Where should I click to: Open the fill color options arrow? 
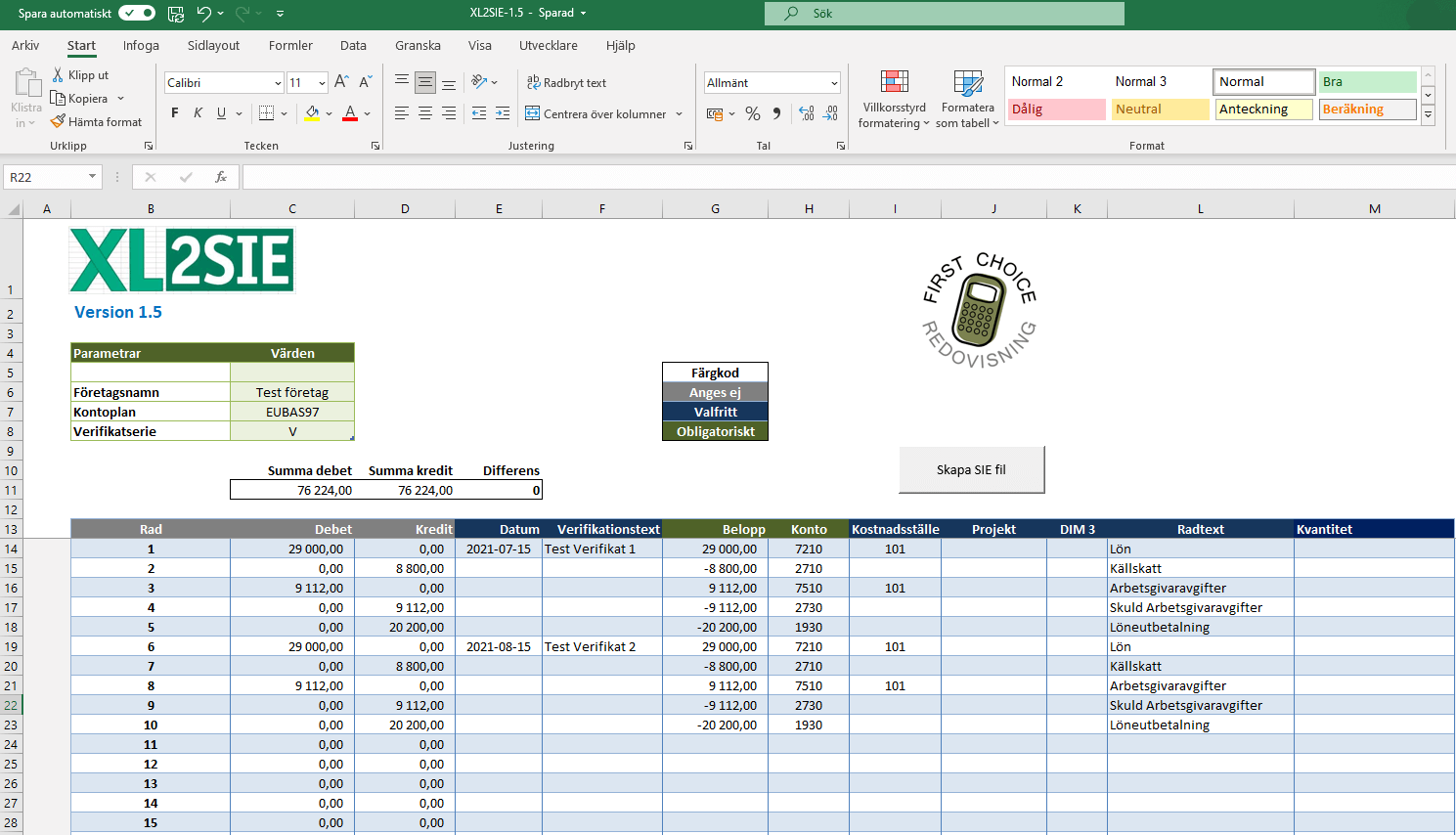330,113
